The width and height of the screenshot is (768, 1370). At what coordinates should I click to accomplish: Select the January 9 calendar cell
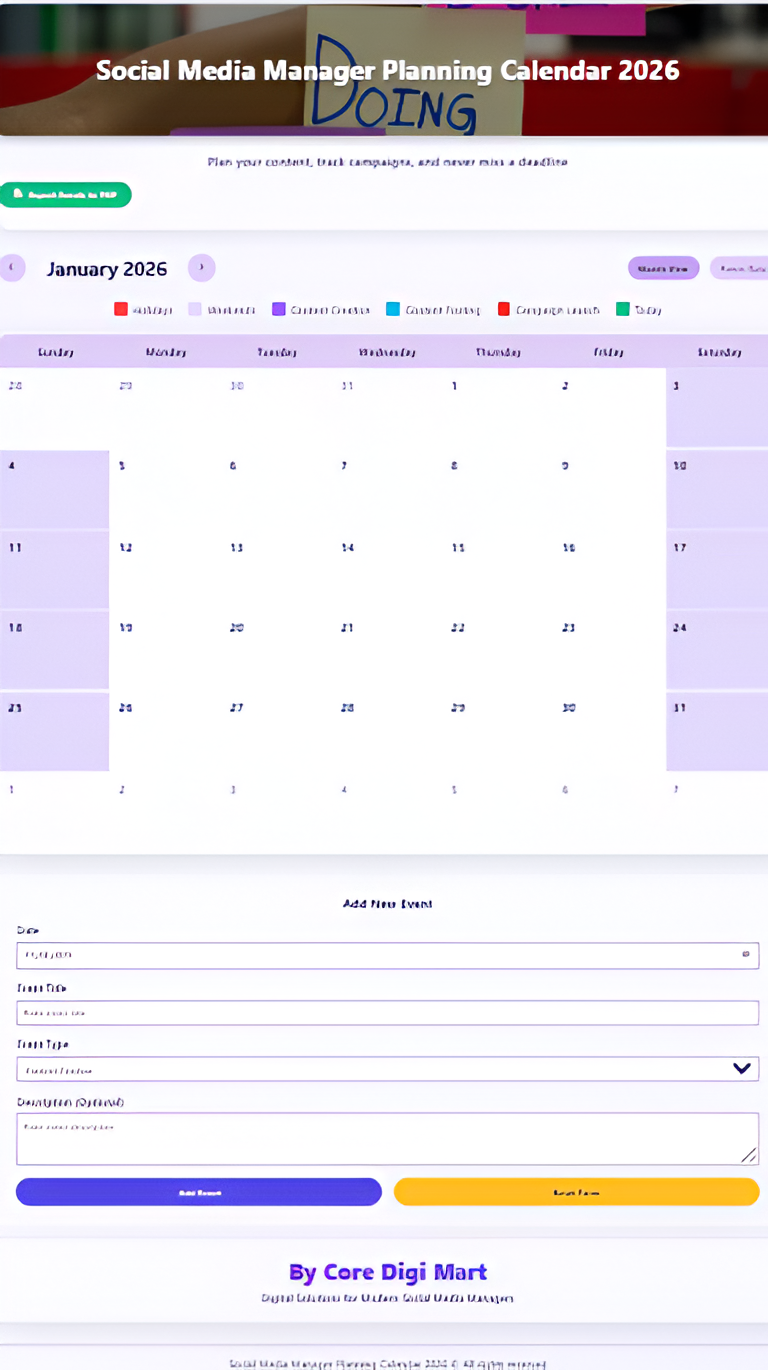tap(610, 490)
